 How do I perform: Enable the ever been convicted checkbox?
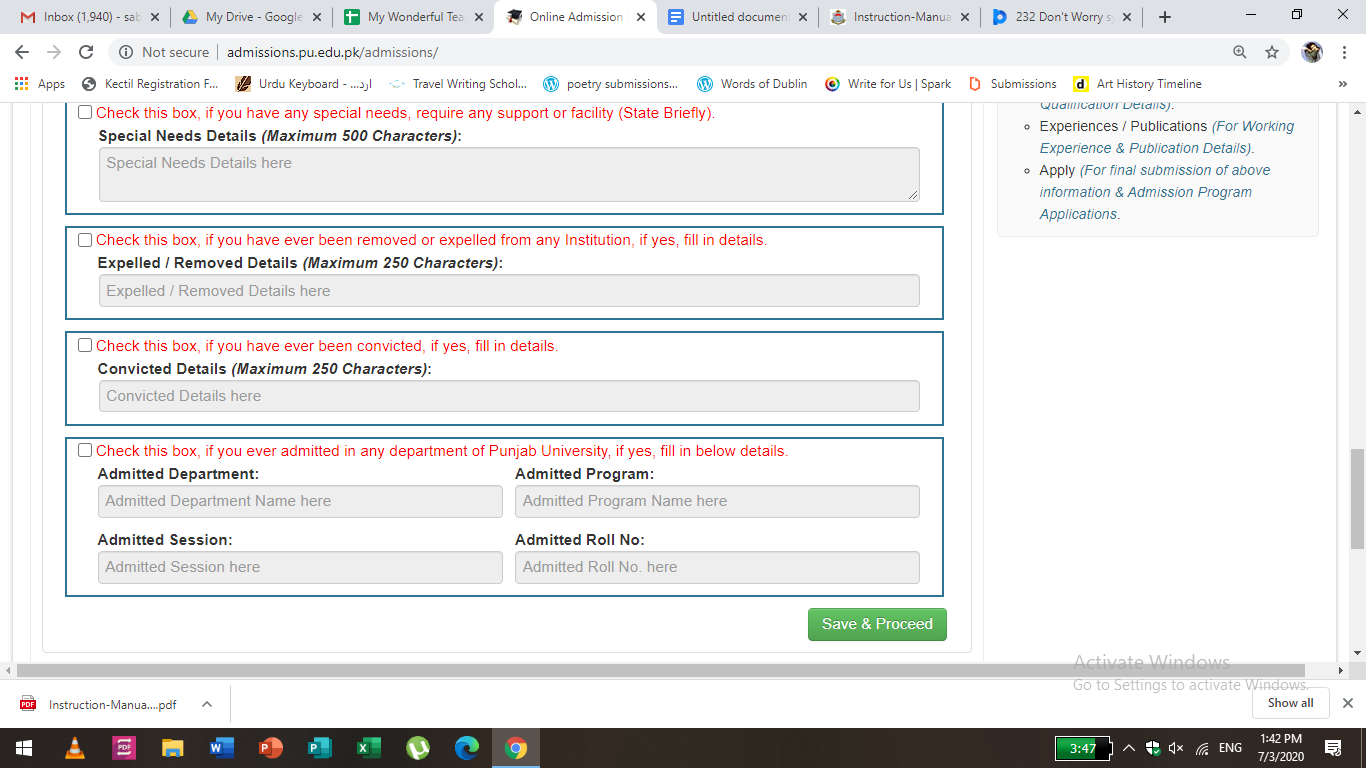coord(85,346)
